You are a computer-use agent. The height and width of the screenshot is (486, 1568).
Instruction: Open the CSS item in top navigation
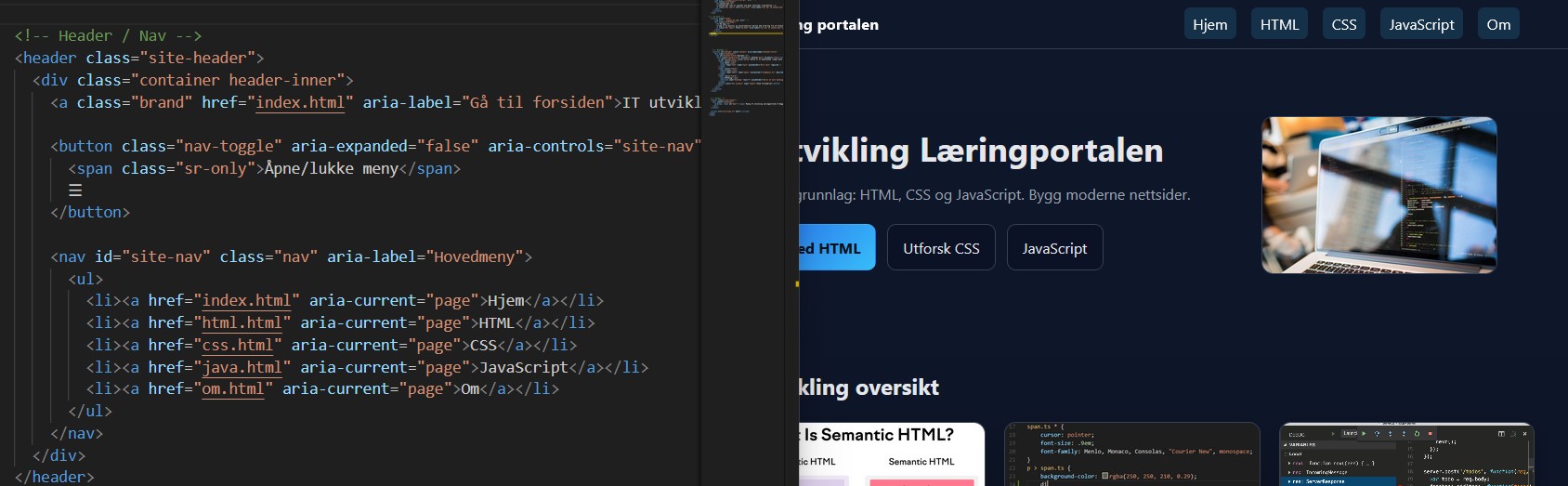coord(1344,24)
